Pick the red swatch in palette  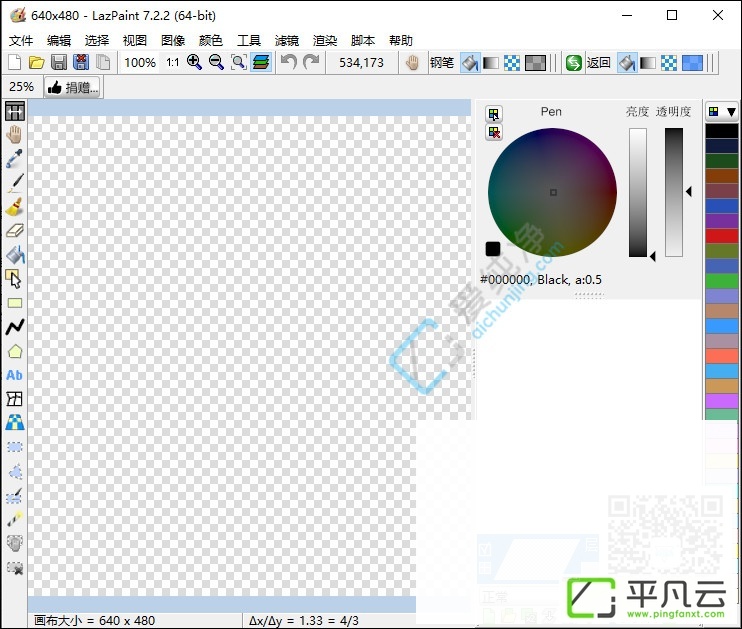pyautogui.click(x=722, y=235)
